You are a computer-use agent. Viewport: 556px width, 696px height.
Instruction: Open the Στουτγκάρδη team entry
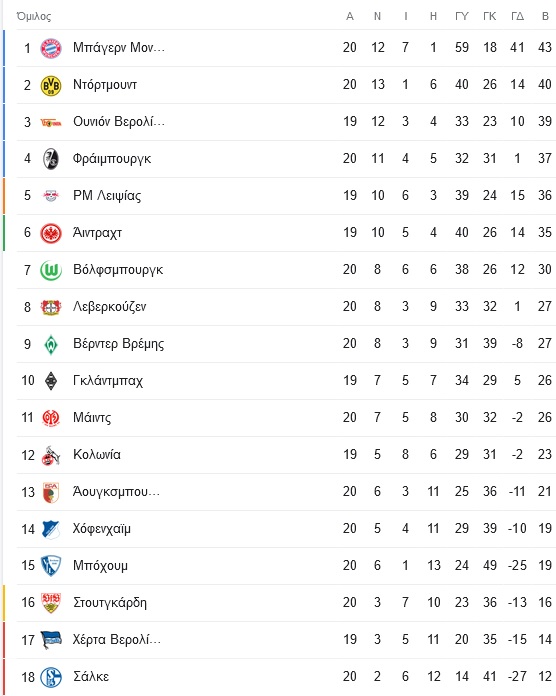110,602
